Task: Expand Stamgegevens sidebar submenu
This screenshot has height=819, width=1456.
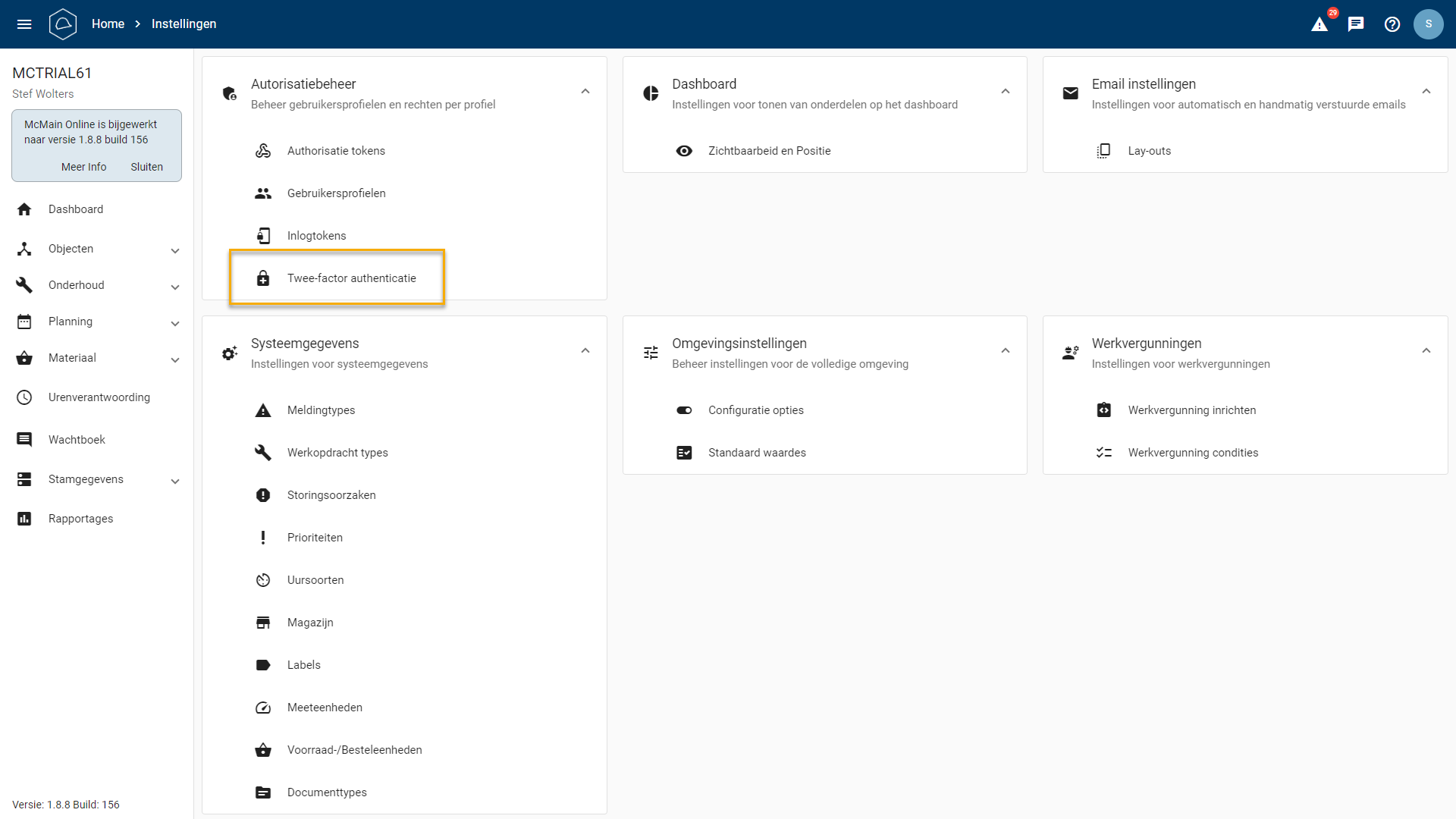Action: coord(175,481)
